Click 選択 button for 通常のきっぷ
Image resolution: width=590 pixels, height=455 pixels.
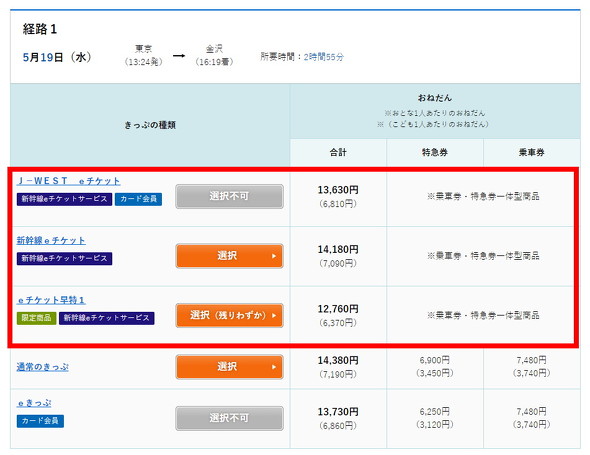(x=230, y=367)
